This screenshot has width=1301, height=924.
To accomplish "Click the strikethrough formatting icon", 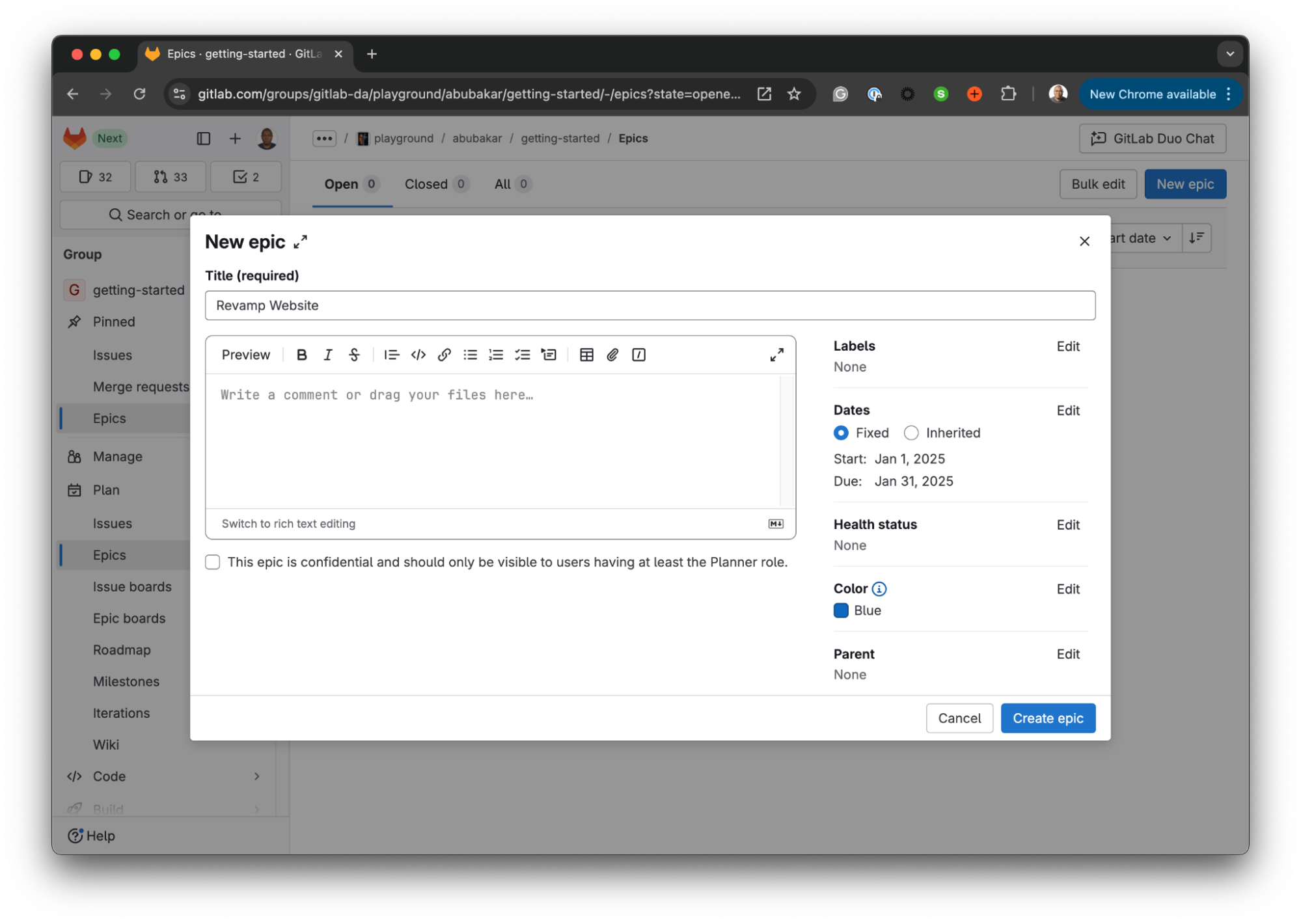I will [355, 354].
